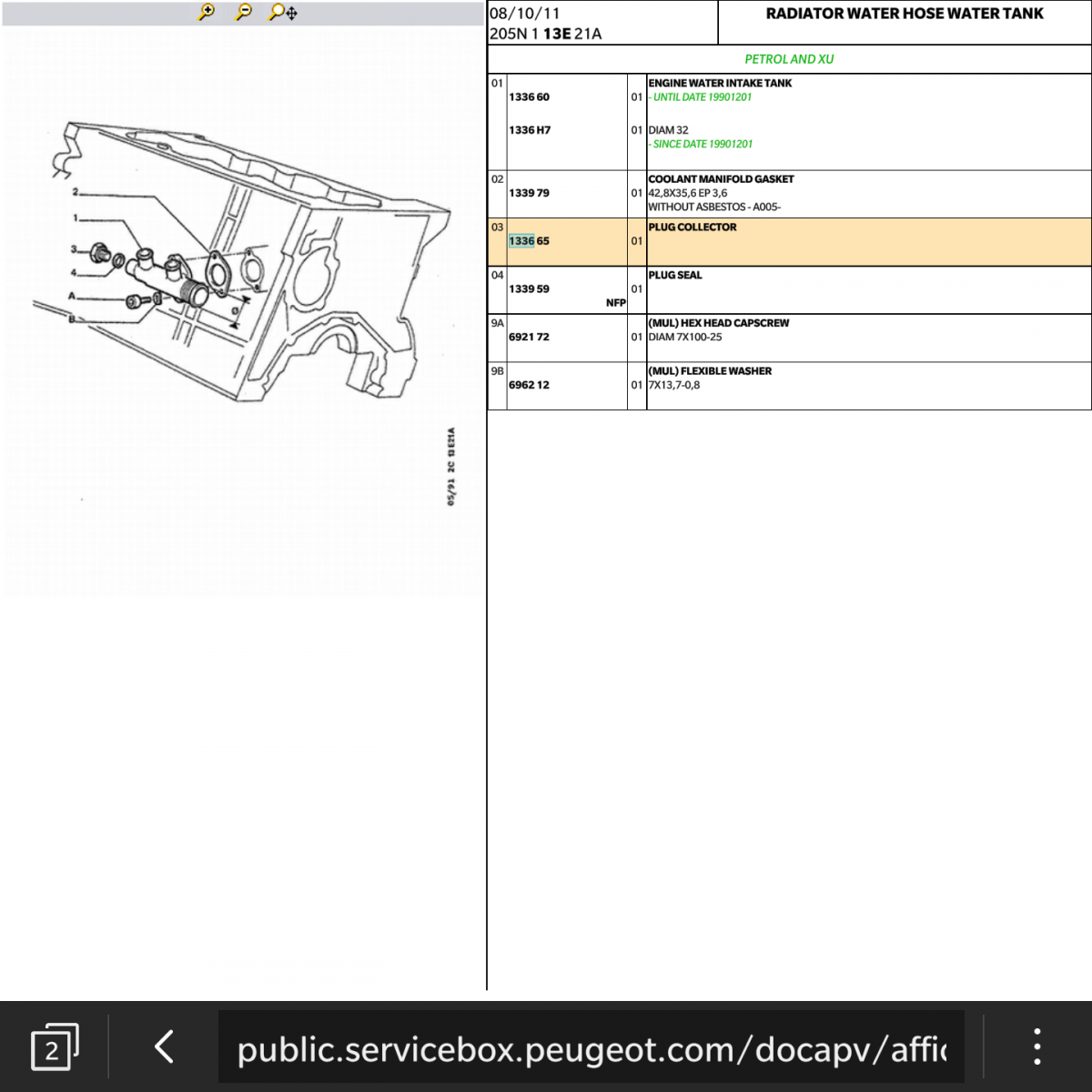Image resolution: width=1092 pixels, height=1092 pixels.
Task: Click the 205N 1 13E 21A reference
Action: pos(545,34)
